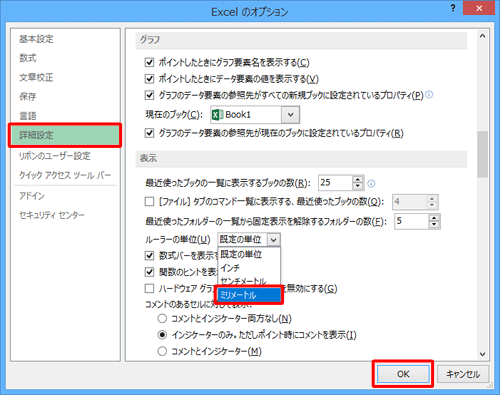Close the Excel のオプション dialog
This screenshot has width=500, height=395.
pos(479,8)
